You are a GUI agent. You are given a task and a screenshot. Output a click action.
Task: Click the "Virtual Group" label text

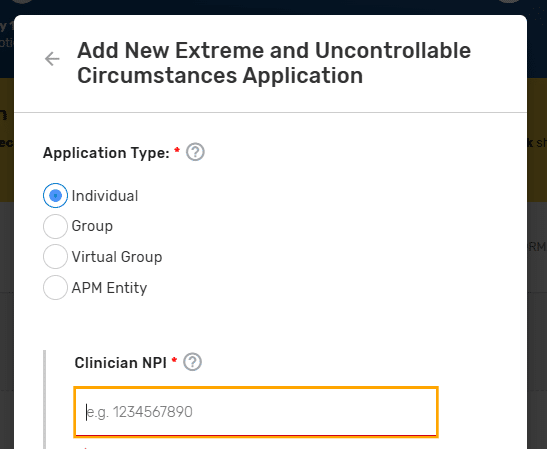click(x=117, y=257)
